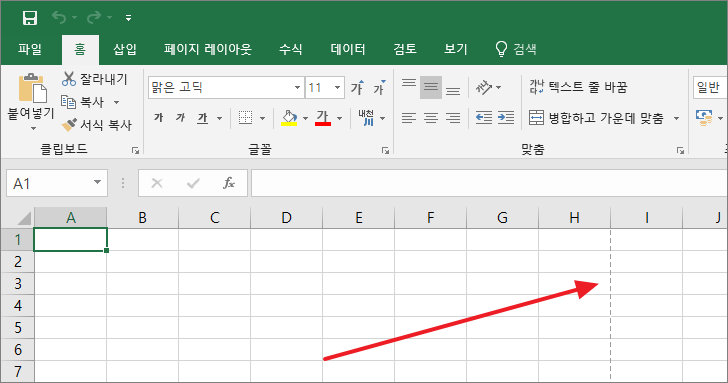Click the 붙여넣기 clipboard paste icon

[x=32, y=88]
